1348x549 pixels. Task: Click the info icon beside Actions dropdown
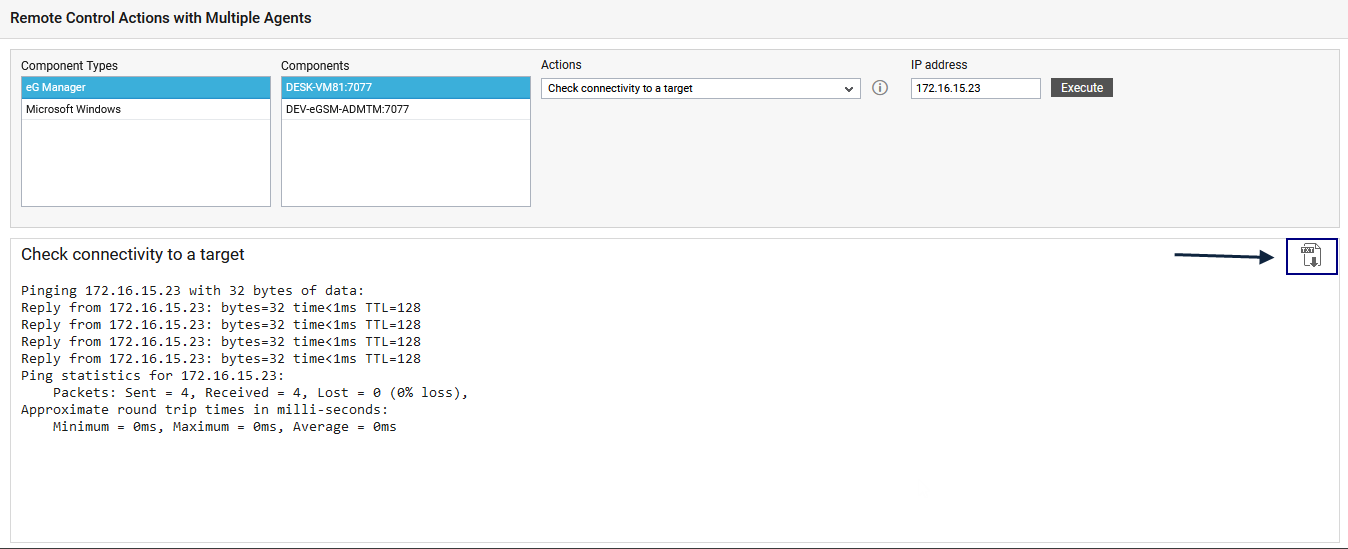880,88
